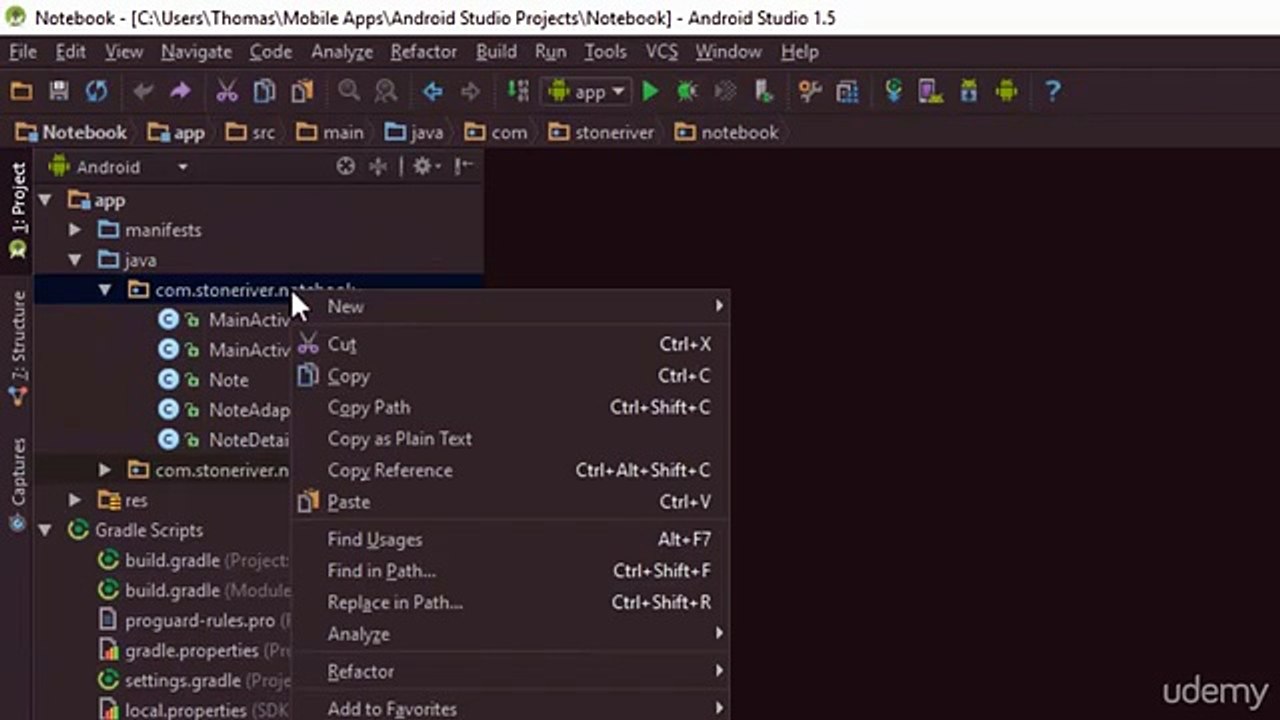Open the Navigate menu

pos(196,52)
